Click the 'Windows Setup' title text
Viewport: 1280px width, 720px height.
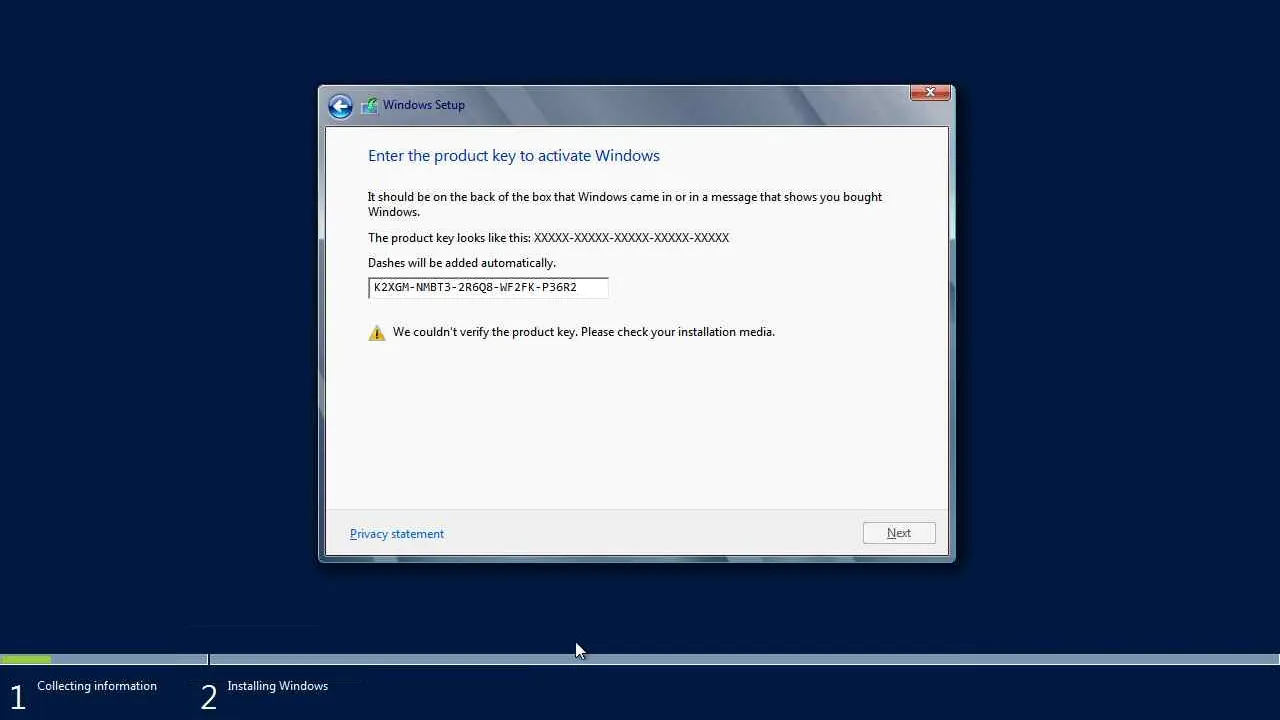(424, 105)
